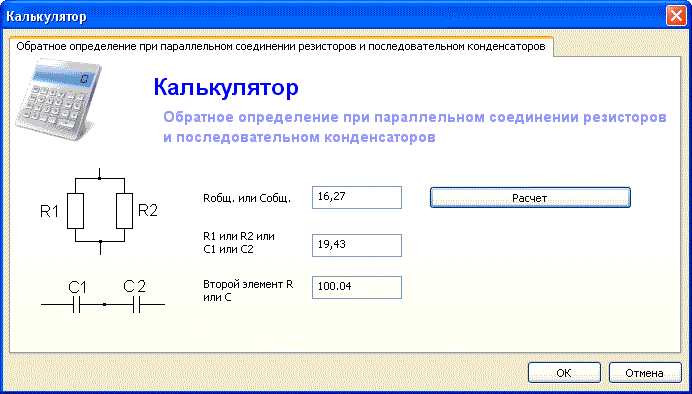Run the calculation with Расчет button
Image resolution: width=692 pixels, height=394 pixels.
(530, 198)
